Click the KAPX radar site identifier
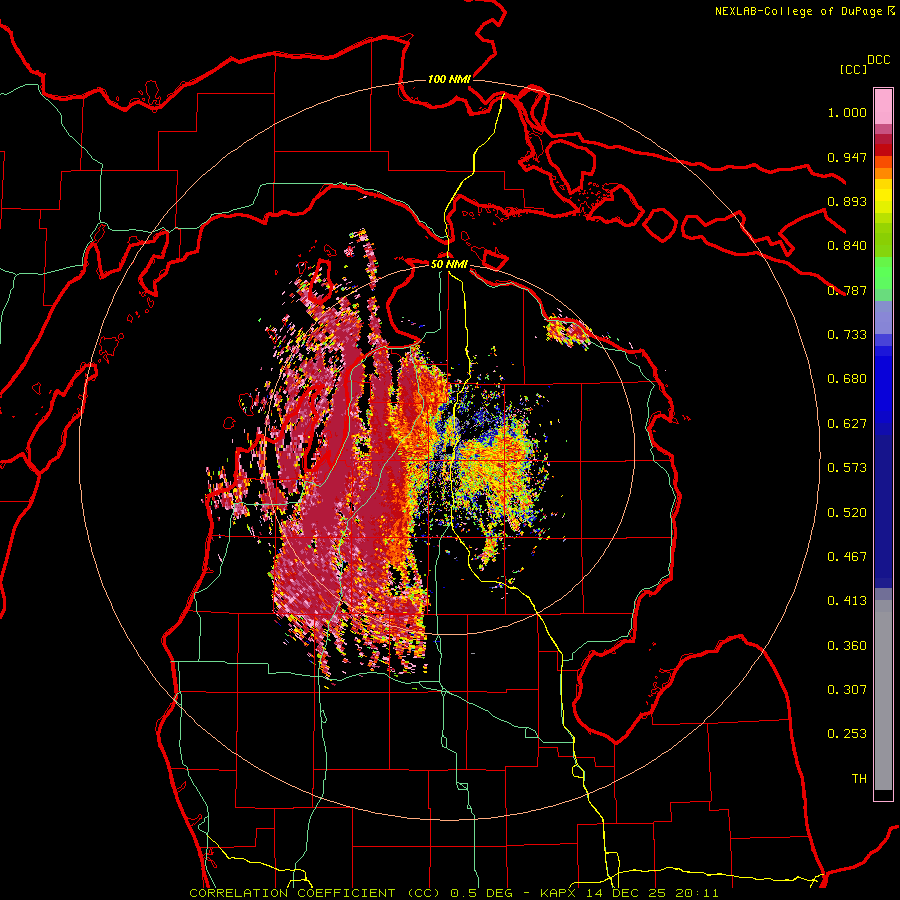This screenshot has height=900, width=900. coord(558,893)
